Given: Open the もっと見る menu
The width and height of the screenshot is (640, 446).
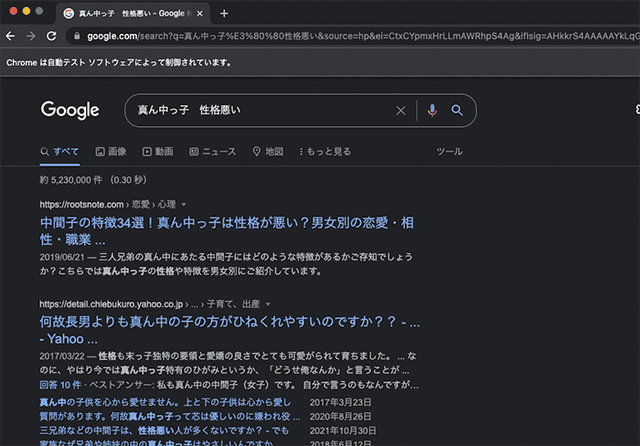Looking at the screenshot, I should click(x=325, y=152).
